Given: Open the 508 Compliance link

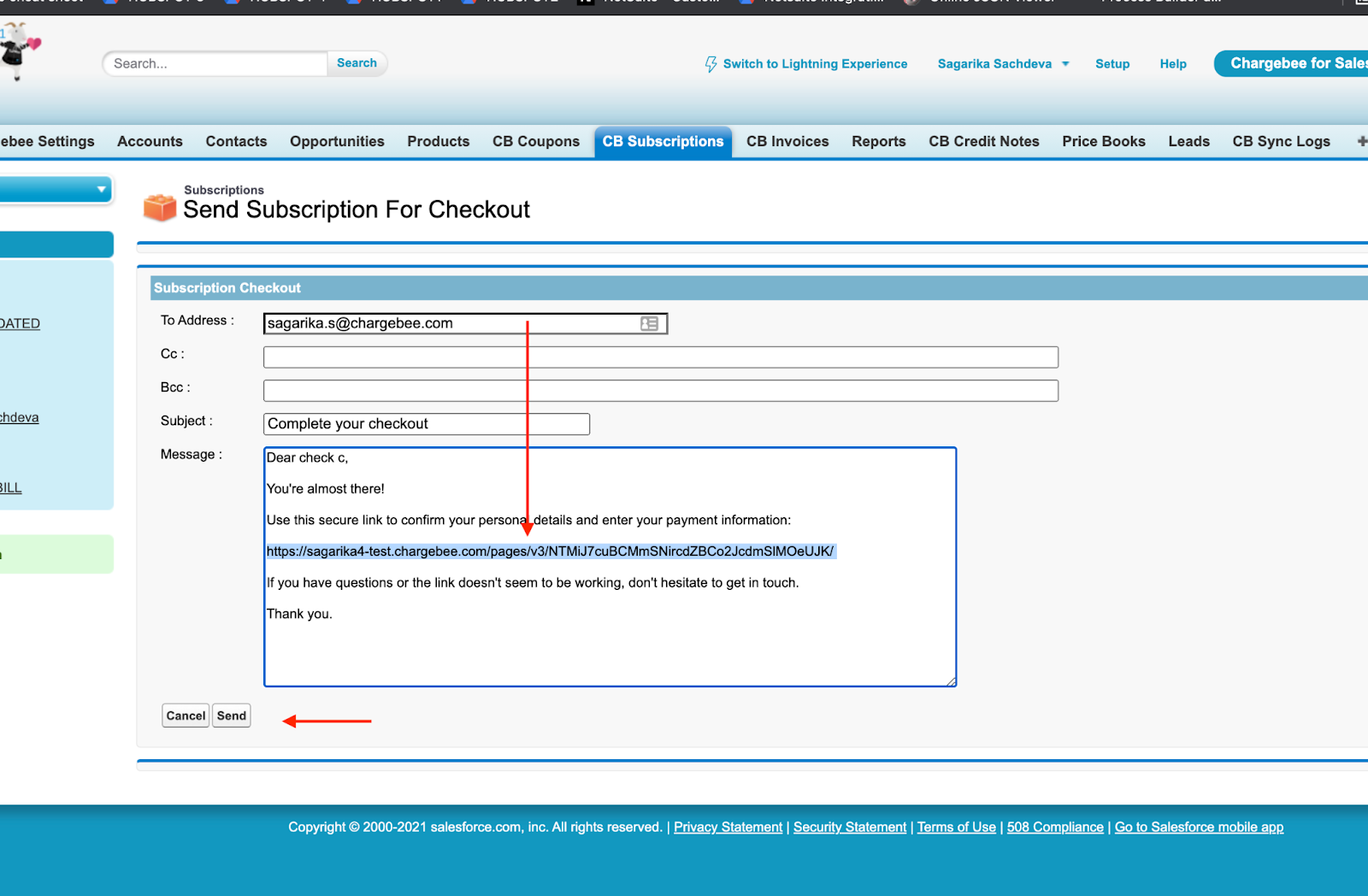Looking at the screenshot, I should pyautogui.click(x=1055, y=827).
